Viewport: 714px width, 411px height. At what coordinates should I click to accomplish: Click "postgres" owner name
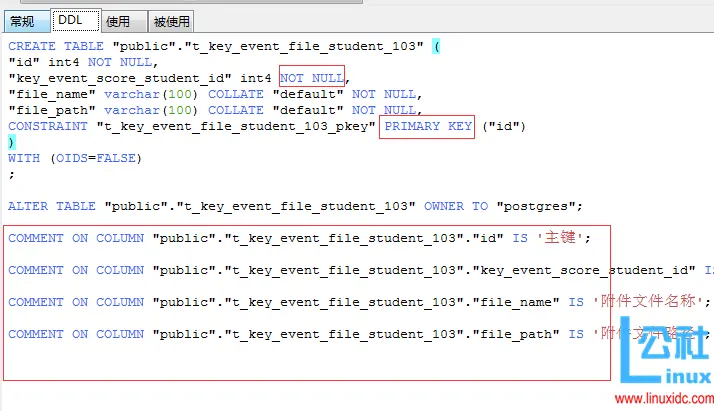tap(536, 206)
